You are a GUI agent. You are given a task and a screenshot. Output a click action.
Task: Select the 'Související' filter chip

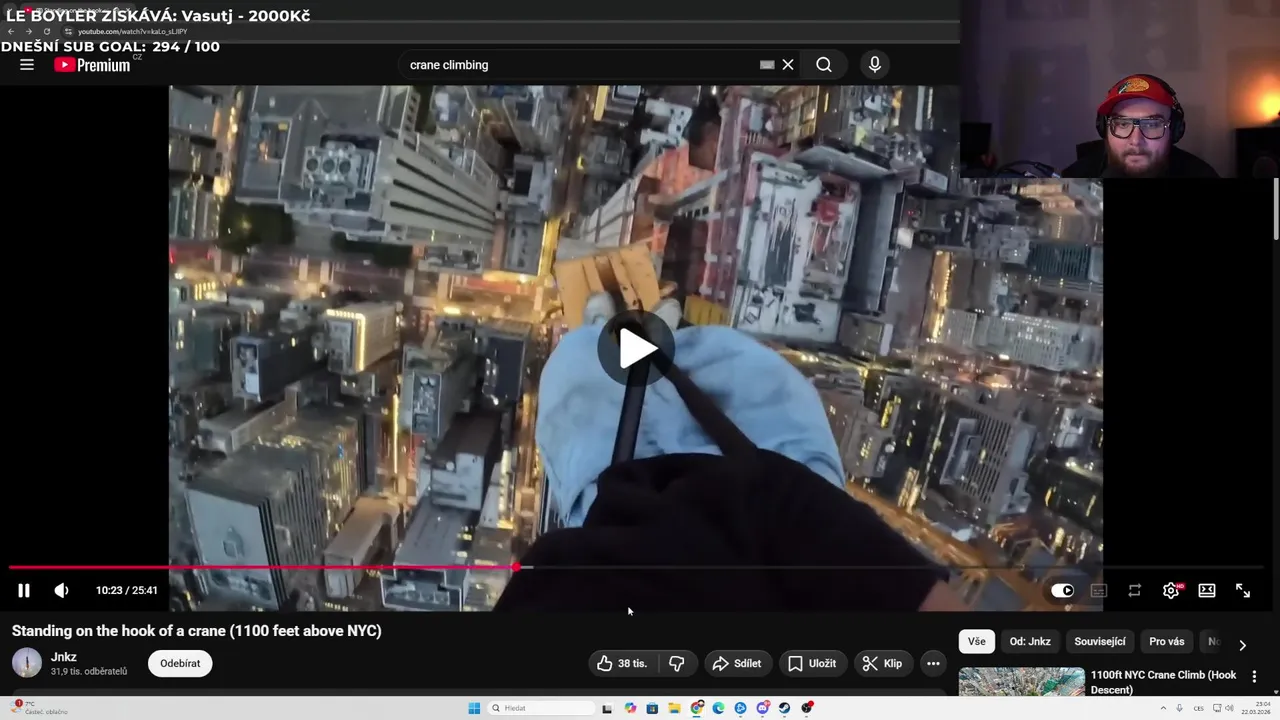pos(1100,642)
